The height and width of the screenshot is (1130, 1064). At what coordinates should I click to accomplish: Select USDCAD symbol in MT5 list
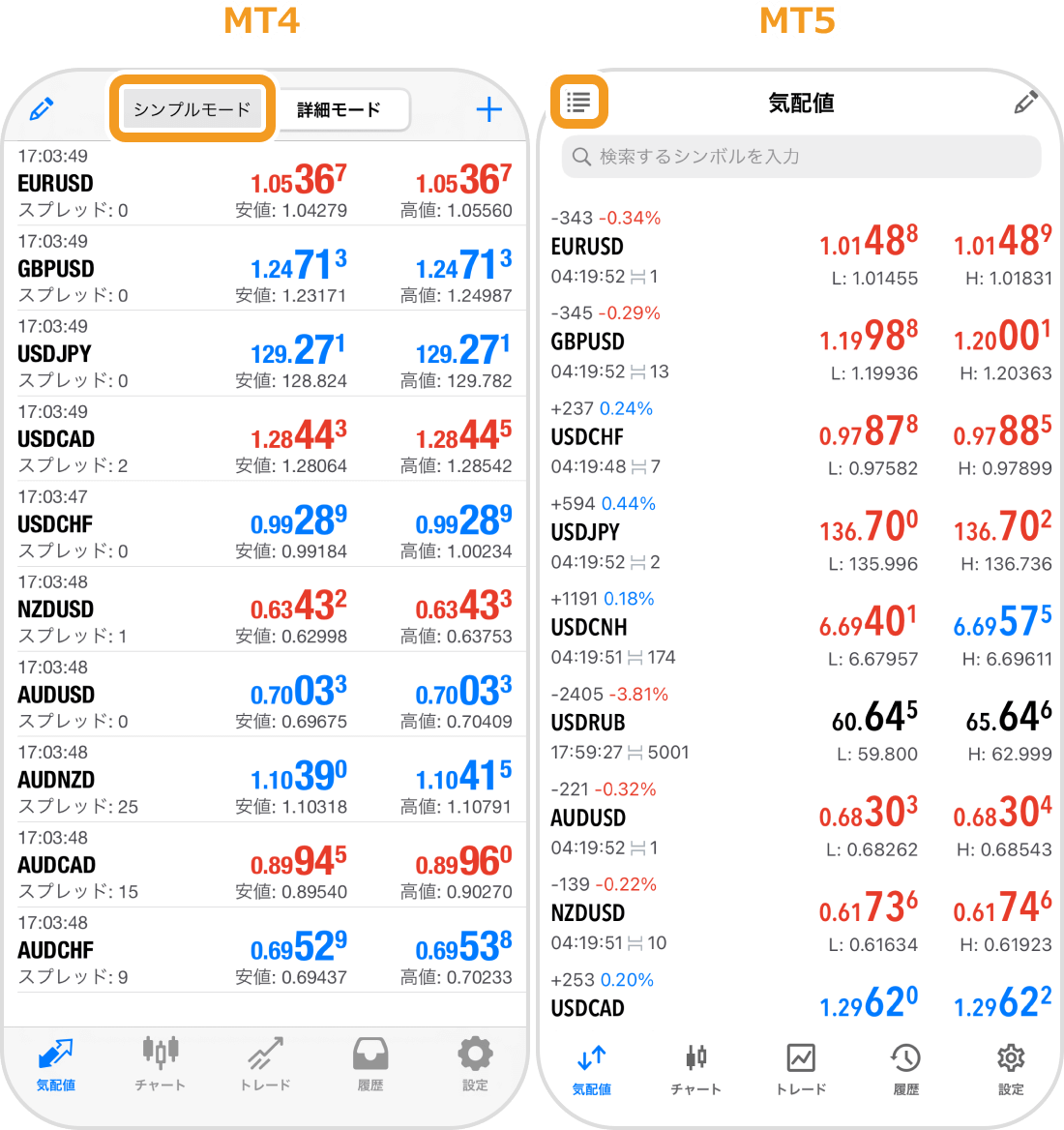click(588, 1008)
